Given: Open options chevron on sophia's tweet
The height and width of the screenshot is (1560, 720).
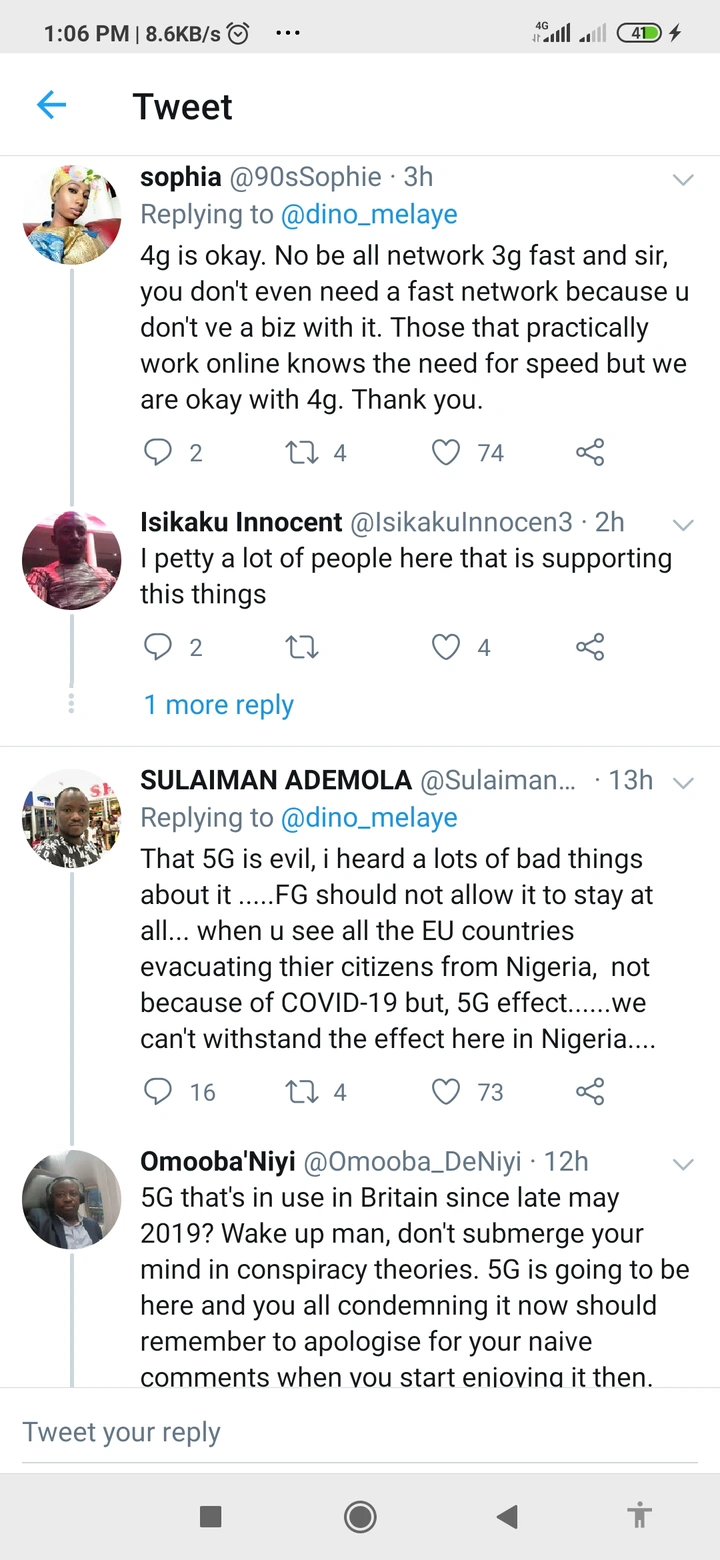Looking at the screenshot, I should (x=683, y=179).
